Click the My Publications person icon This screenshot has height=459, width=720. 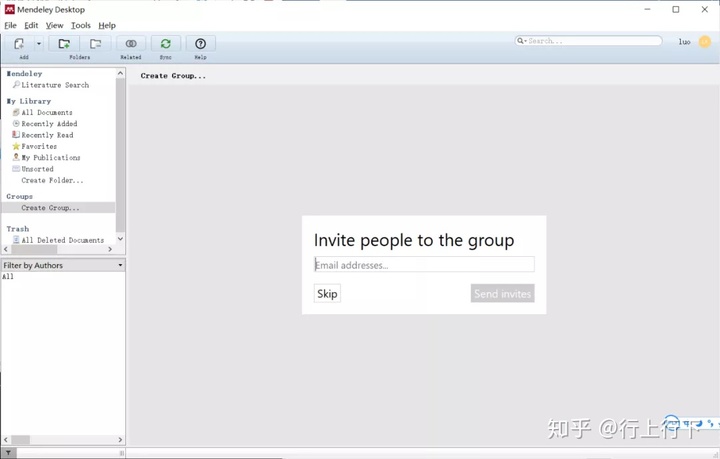pyautogui.click(x=16, y=157)
